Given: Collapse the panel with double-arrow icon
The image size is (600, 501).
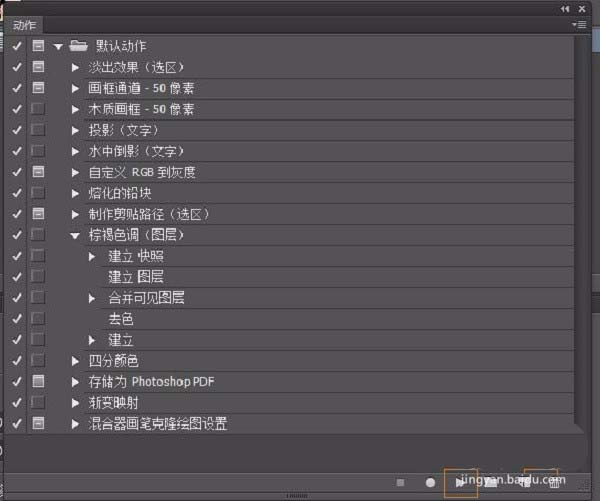Looking at the screenshot, I should tap(565, 8).
